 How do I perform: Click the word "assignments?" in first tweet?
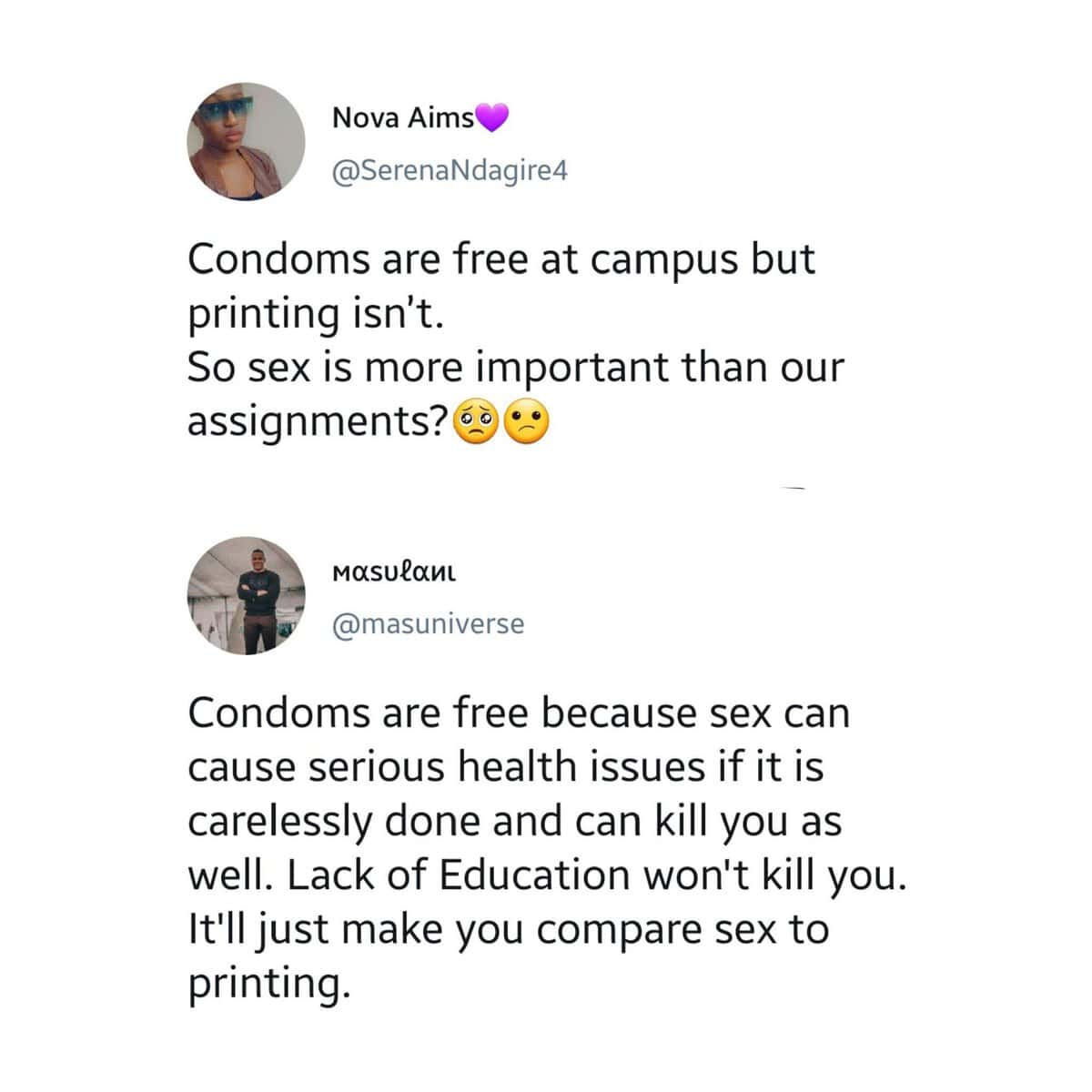318,422
